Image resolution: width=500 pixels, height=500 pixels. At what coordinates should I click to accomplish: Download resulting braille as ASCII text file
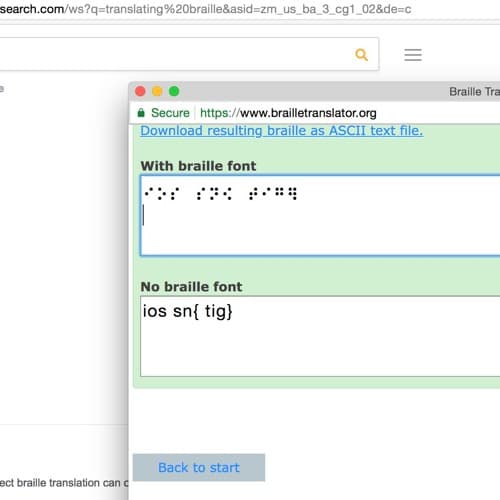[282, 131]
